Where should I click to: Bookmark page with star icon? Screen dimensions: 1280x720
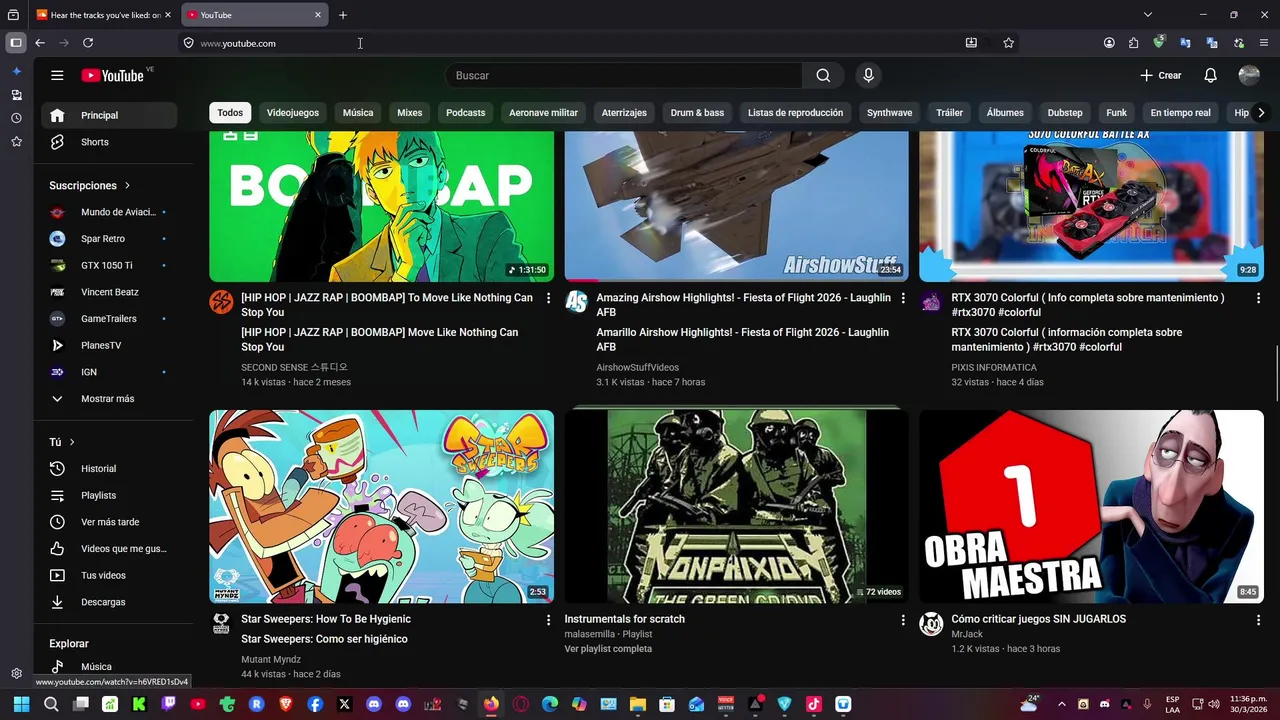click(1008, 43)
